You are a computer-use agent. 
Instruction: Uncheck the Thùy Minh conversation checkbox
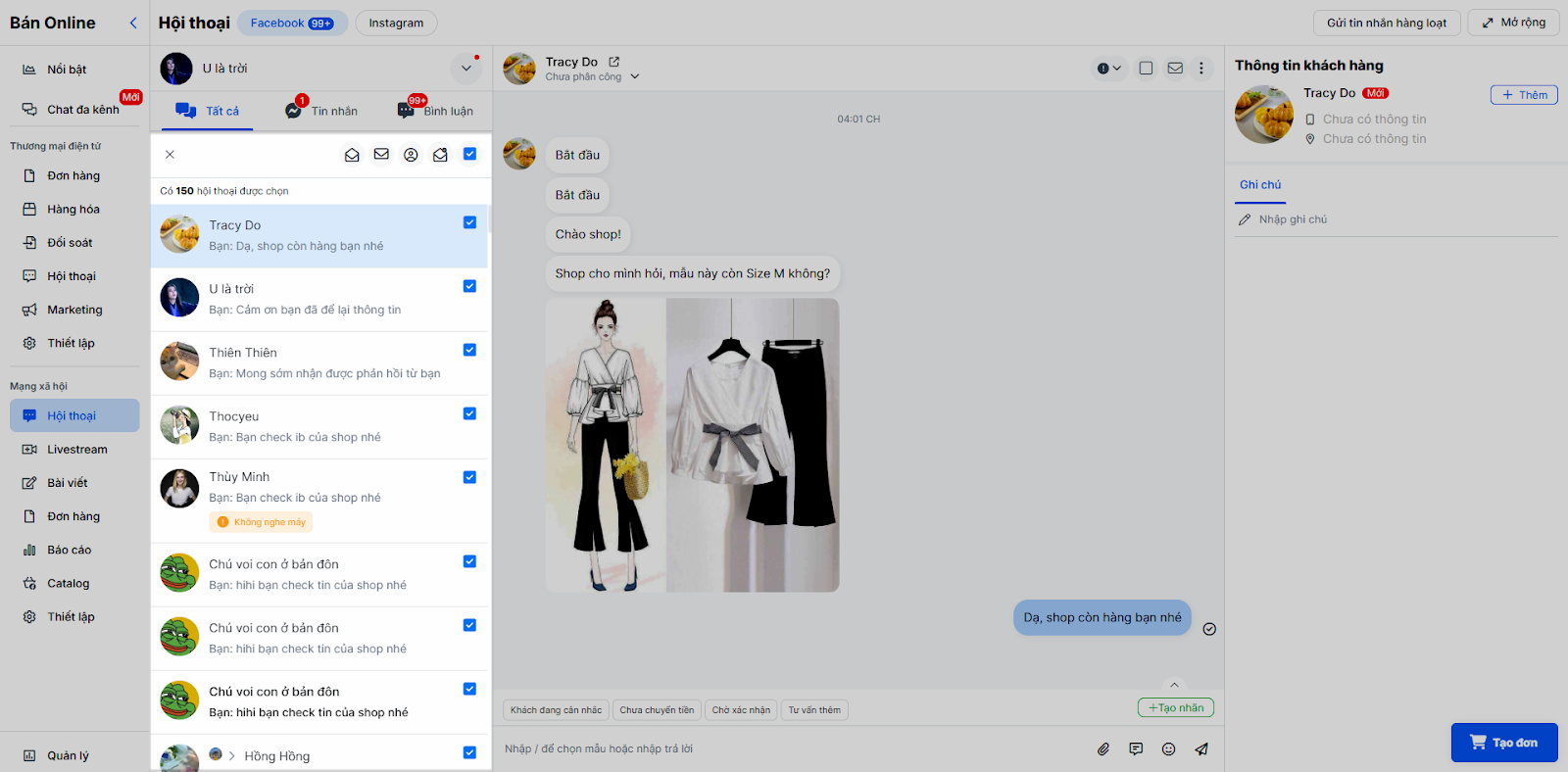click(469, 477)
